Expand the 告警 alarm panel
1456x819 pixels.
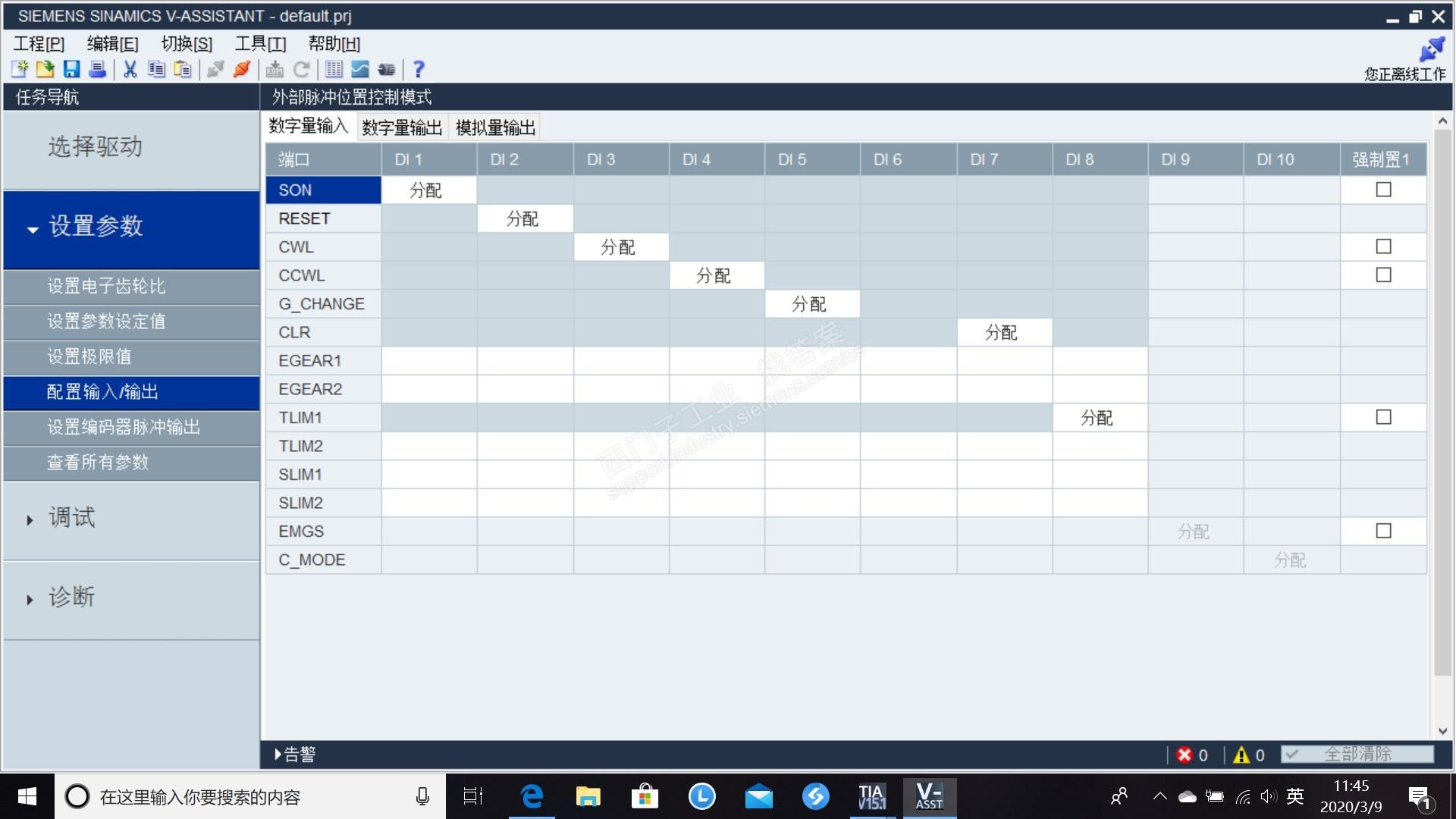point(296,755)
